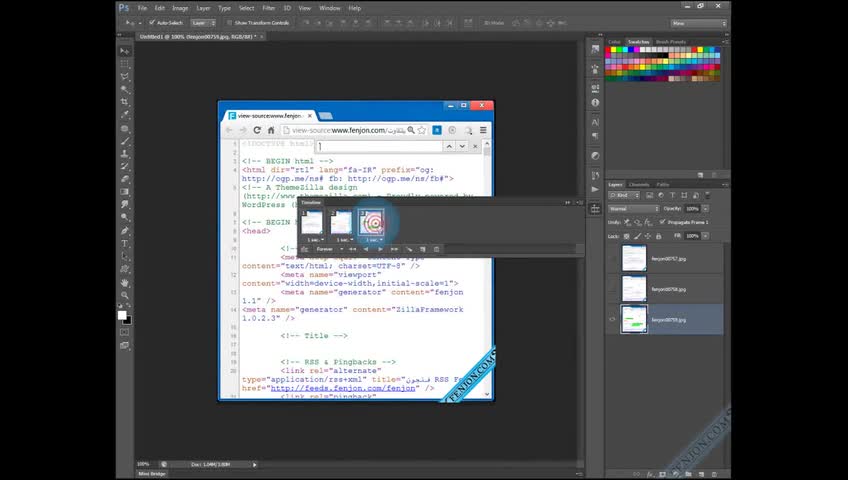Enable Show Transform Controls checkbox
The height and width of the screenshot is (480, 848).
(x=229, y=23)
